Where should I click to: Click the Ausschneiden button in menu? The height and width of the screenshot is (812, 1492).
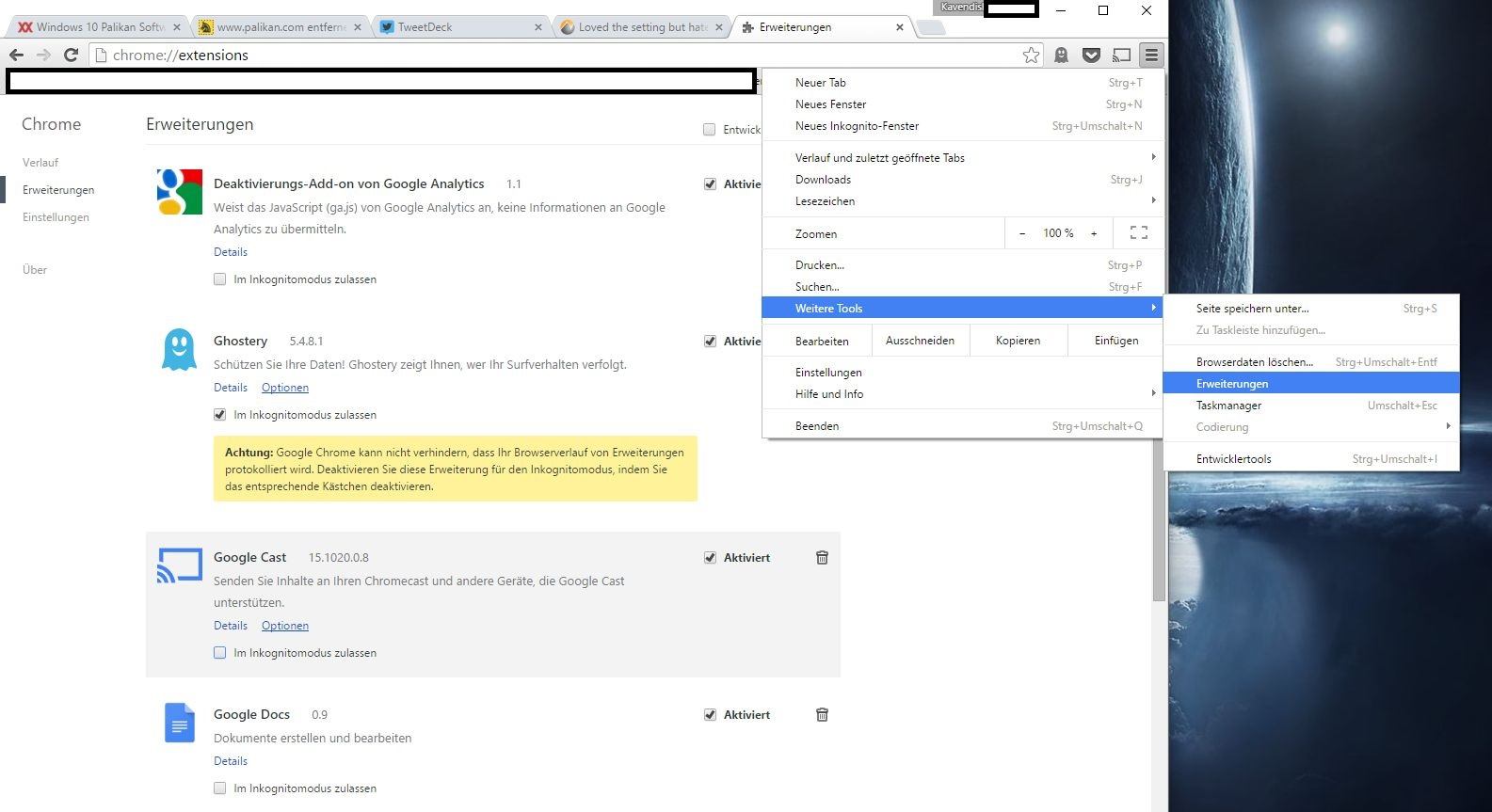pos(920,341)
